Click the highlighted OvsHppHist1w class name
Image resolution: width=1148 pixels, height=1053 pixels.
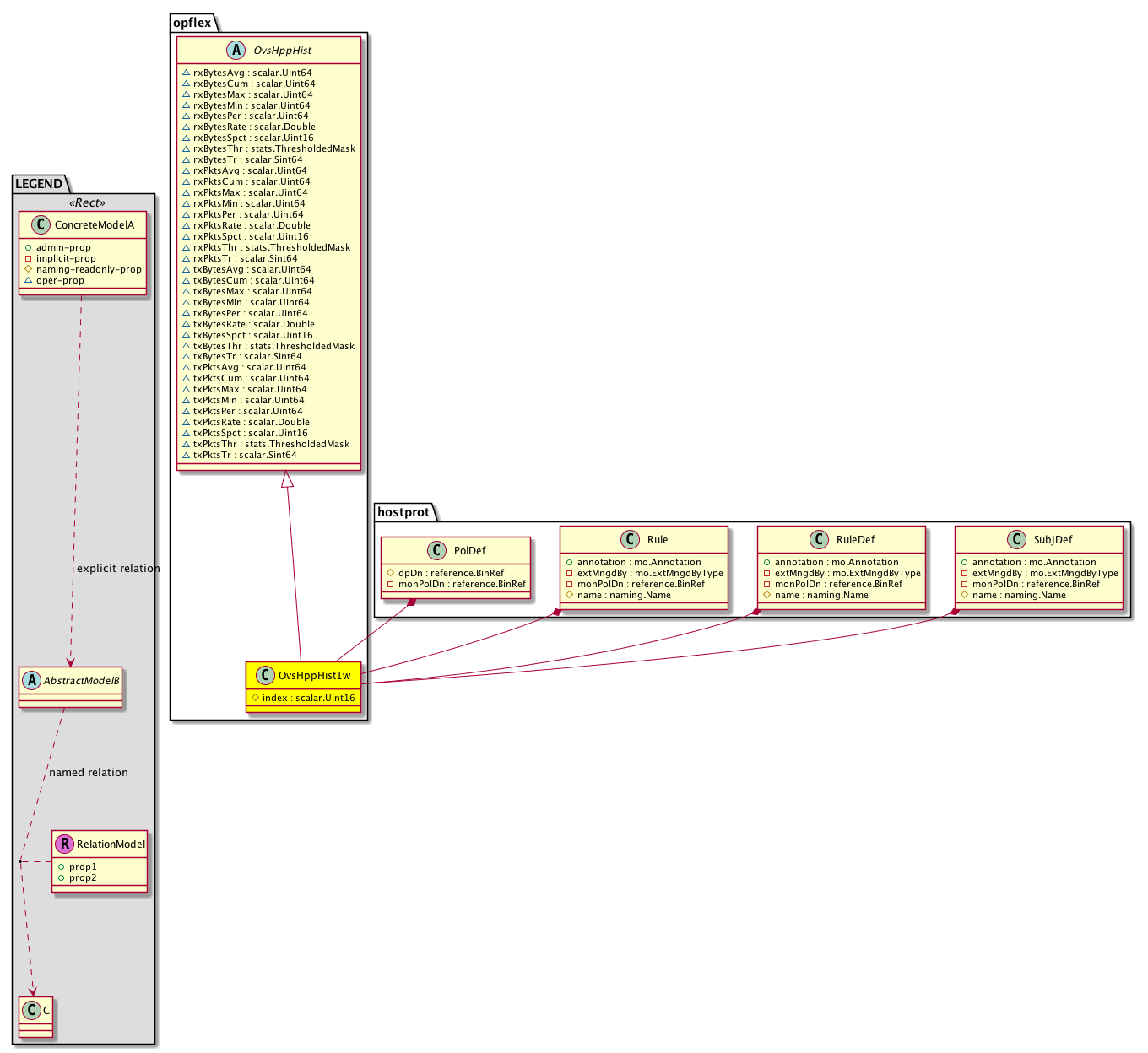314,675
